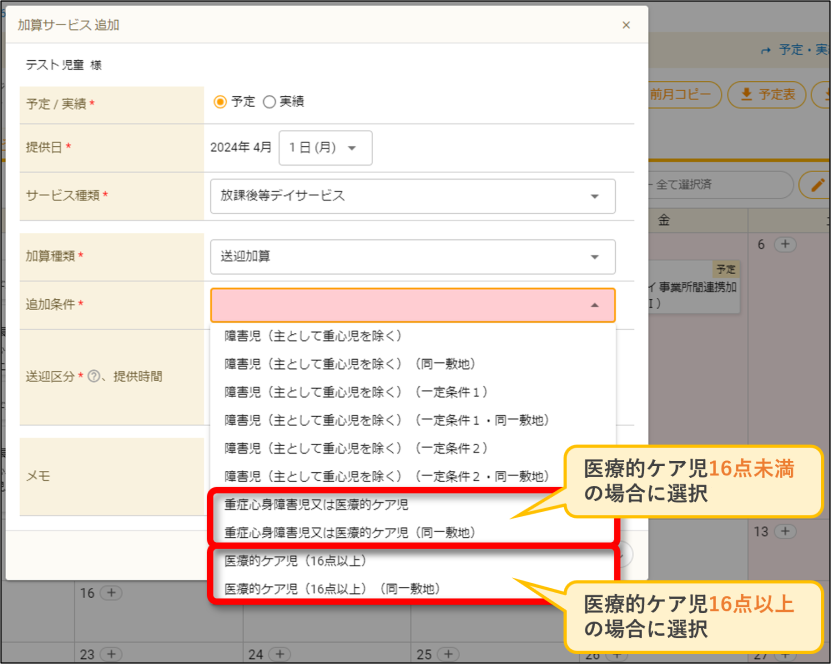
Task: Expand the 加算種類 dropdown showing 送迎加算
Action: (x=412, y=256)
